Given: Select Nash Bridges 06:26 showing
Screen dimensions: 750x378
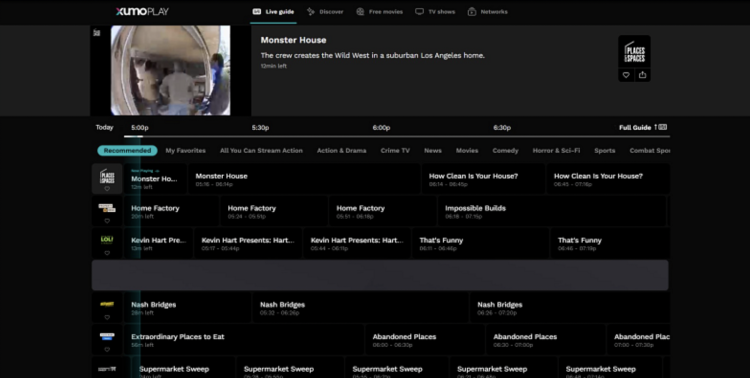Looking at the screenshot, I should pyautogui.click(x=570, y=308).
